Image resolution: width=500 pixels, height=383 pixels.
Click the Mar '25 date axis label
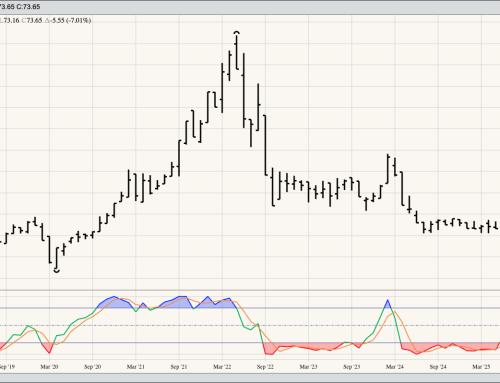(x=481, y=367)
